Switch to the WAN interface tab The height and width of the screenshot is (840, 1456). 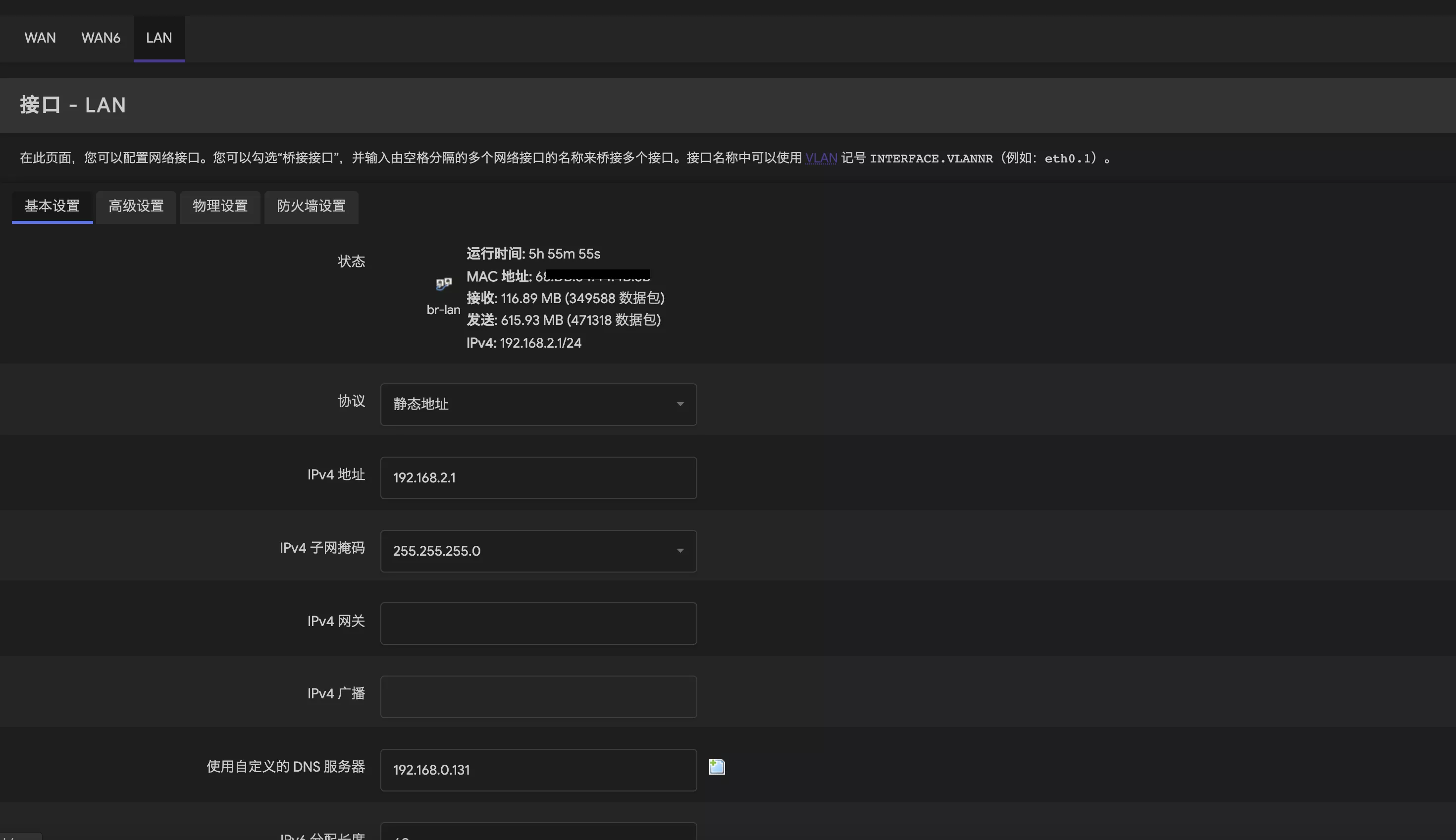pos(40,38)
